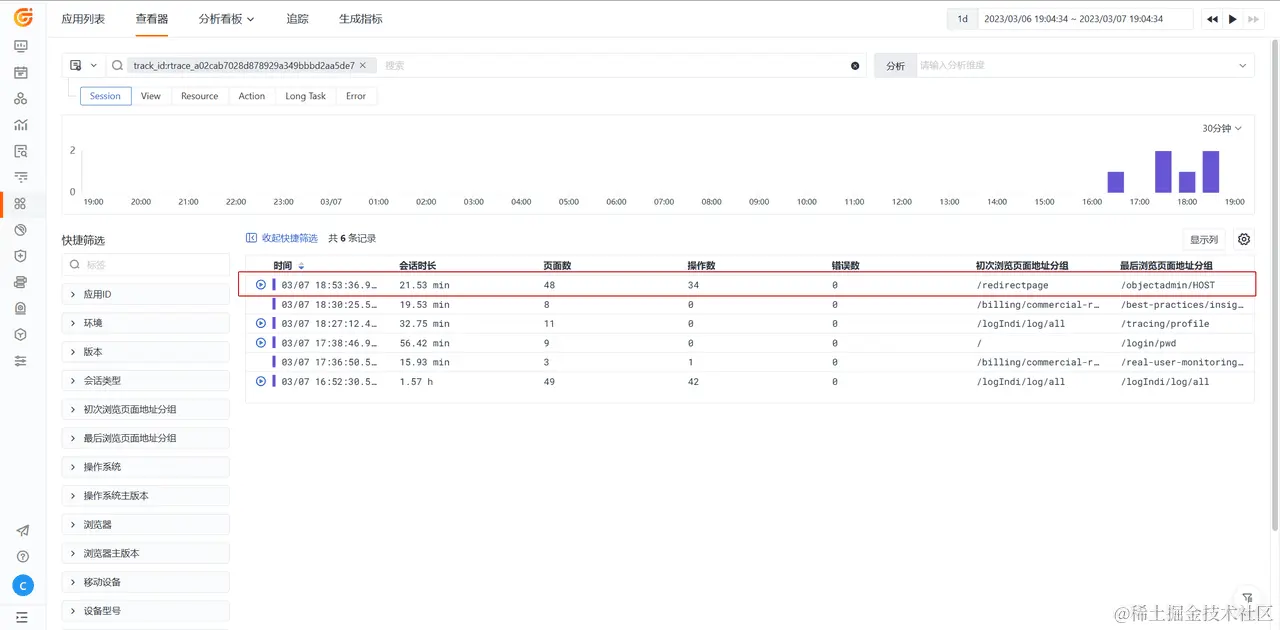Click the 分析 button
The height and width of the screenshot is (630, 1280).
click(x=895, y=66)
